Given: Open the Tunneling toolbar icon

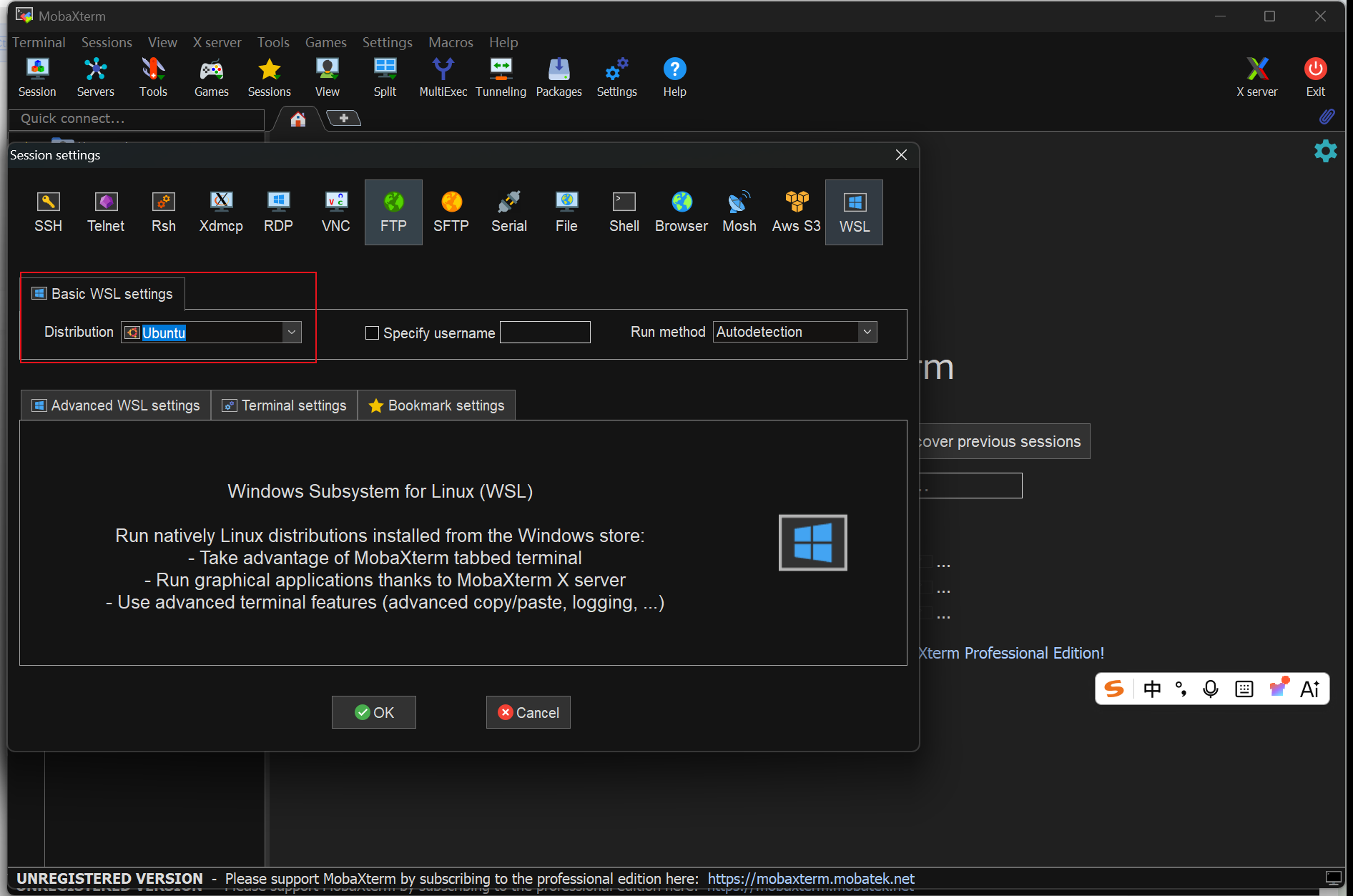Looking at the screenshot, I should point(501,77).
